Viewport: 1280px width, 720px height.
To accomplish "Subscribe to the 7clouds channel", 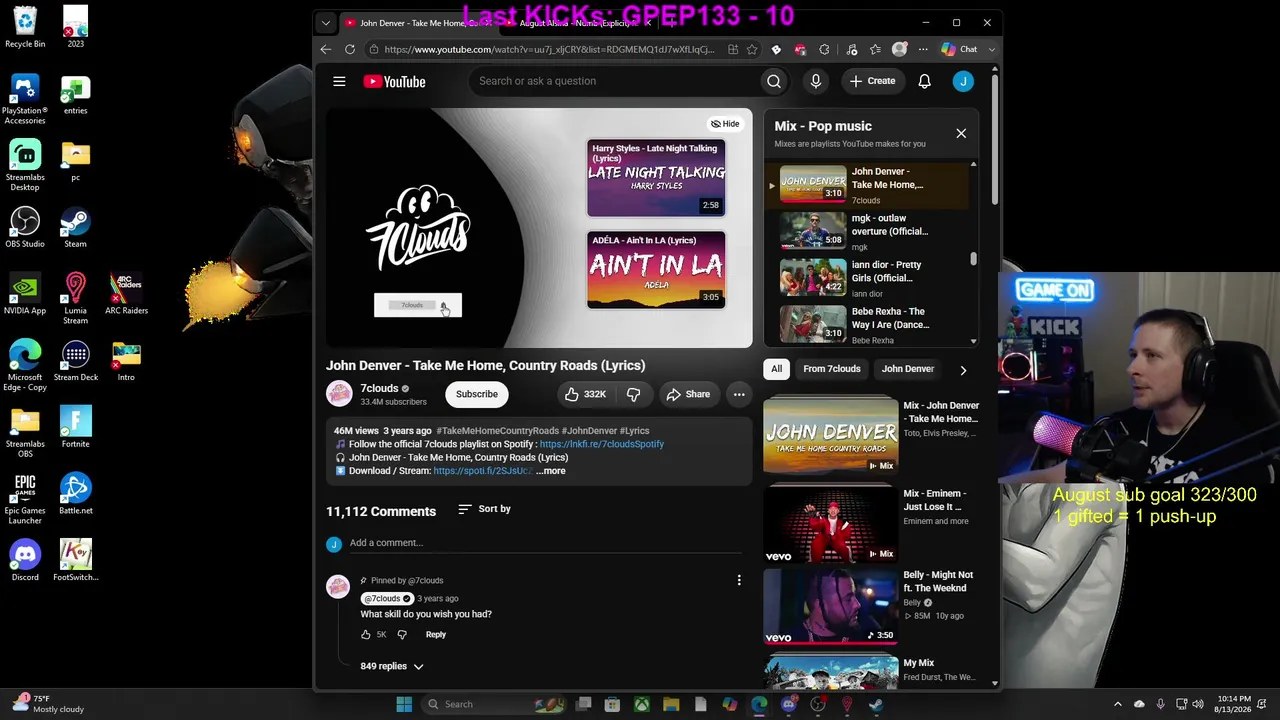I will 477,394.
